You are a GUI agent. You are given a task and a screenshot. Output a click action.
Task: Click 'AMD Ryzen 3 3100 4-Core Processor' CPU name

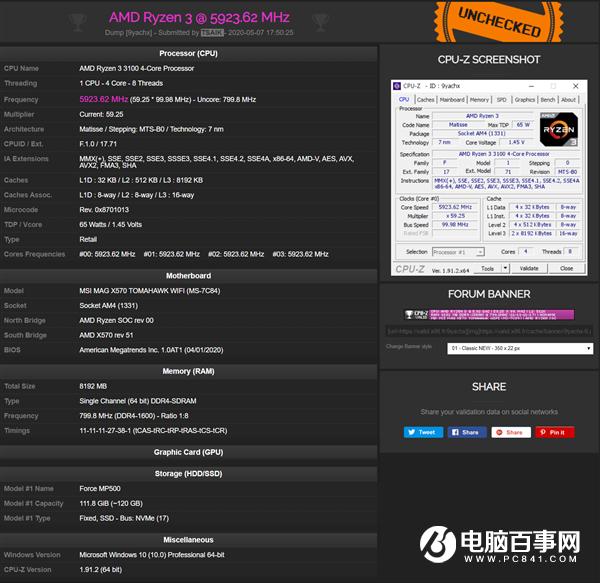(x=137, y=68)
